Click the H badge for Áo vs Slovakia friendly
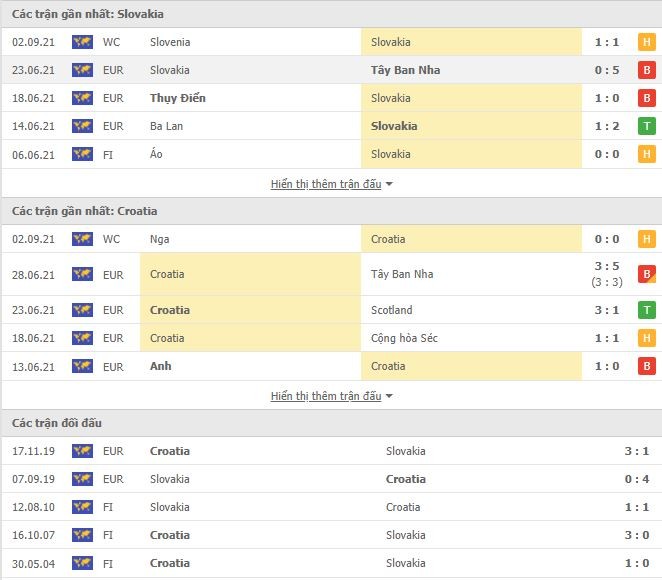This screenshot has width=662, height=580. [x=646, y=154]
